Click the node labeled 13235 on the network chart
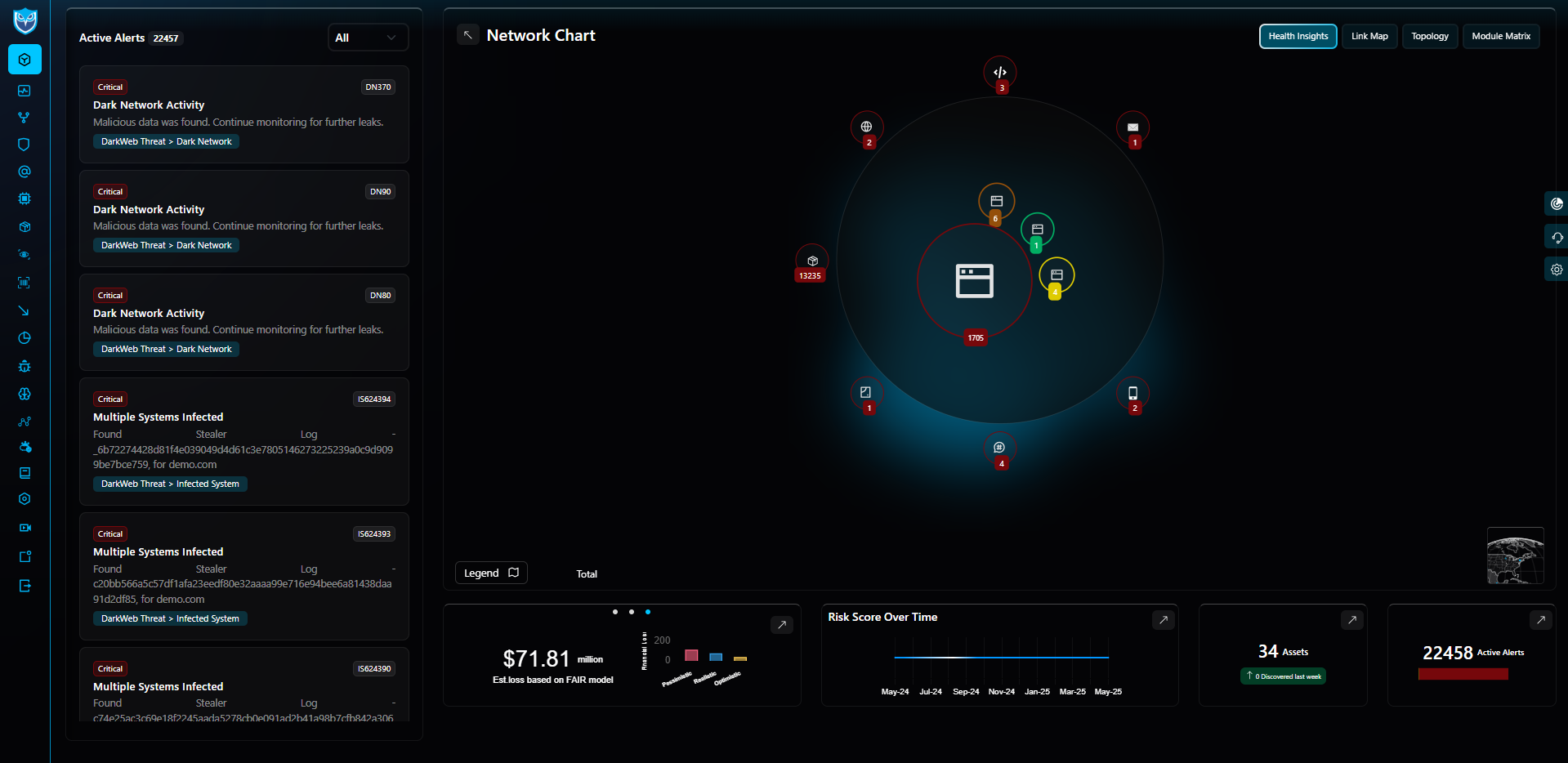 (x=810, y=265)
